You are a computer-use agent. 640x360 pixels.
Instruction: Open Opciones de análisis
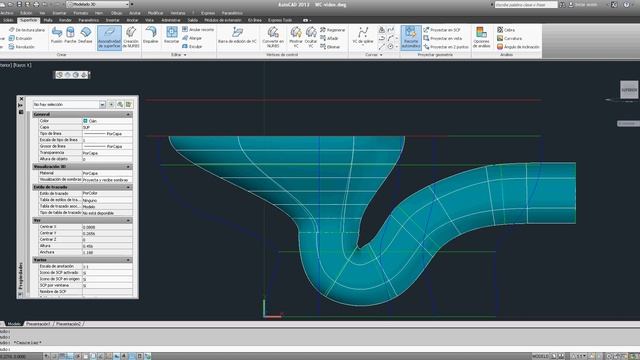coord(482,38)
